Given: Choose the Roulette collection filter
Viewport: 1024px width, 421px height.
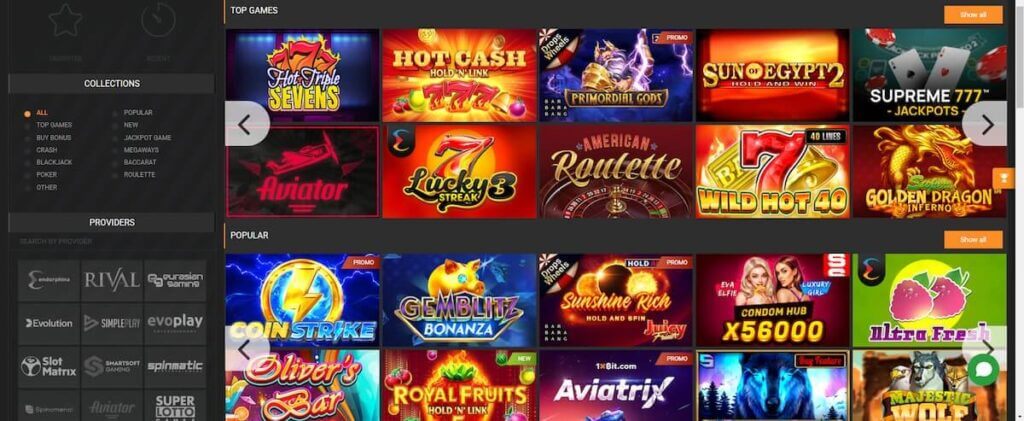Looking at the screenshot, I should point(139,175).
